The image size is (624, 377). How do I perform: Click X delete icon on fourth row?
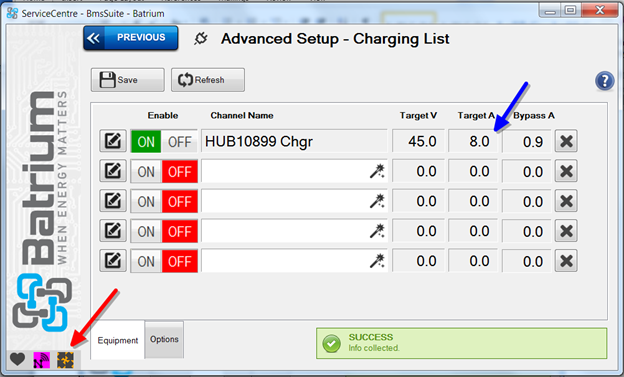[x=566, y=231]
